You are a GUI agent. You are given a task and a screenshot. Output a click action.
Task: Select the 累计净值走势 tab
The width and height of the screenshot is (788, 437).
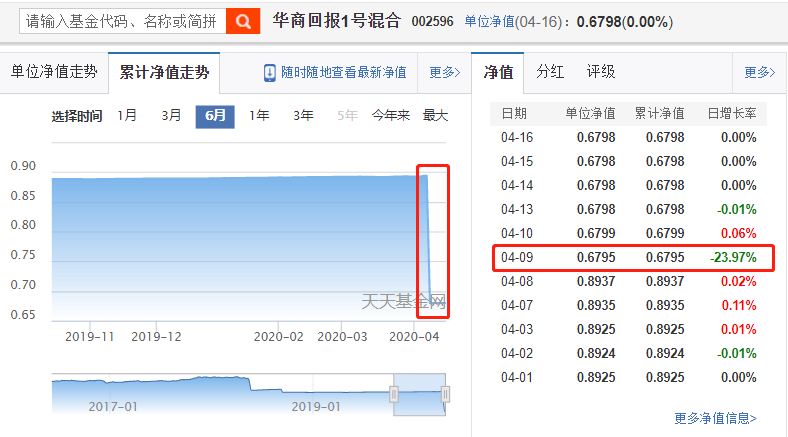point(164,72)
